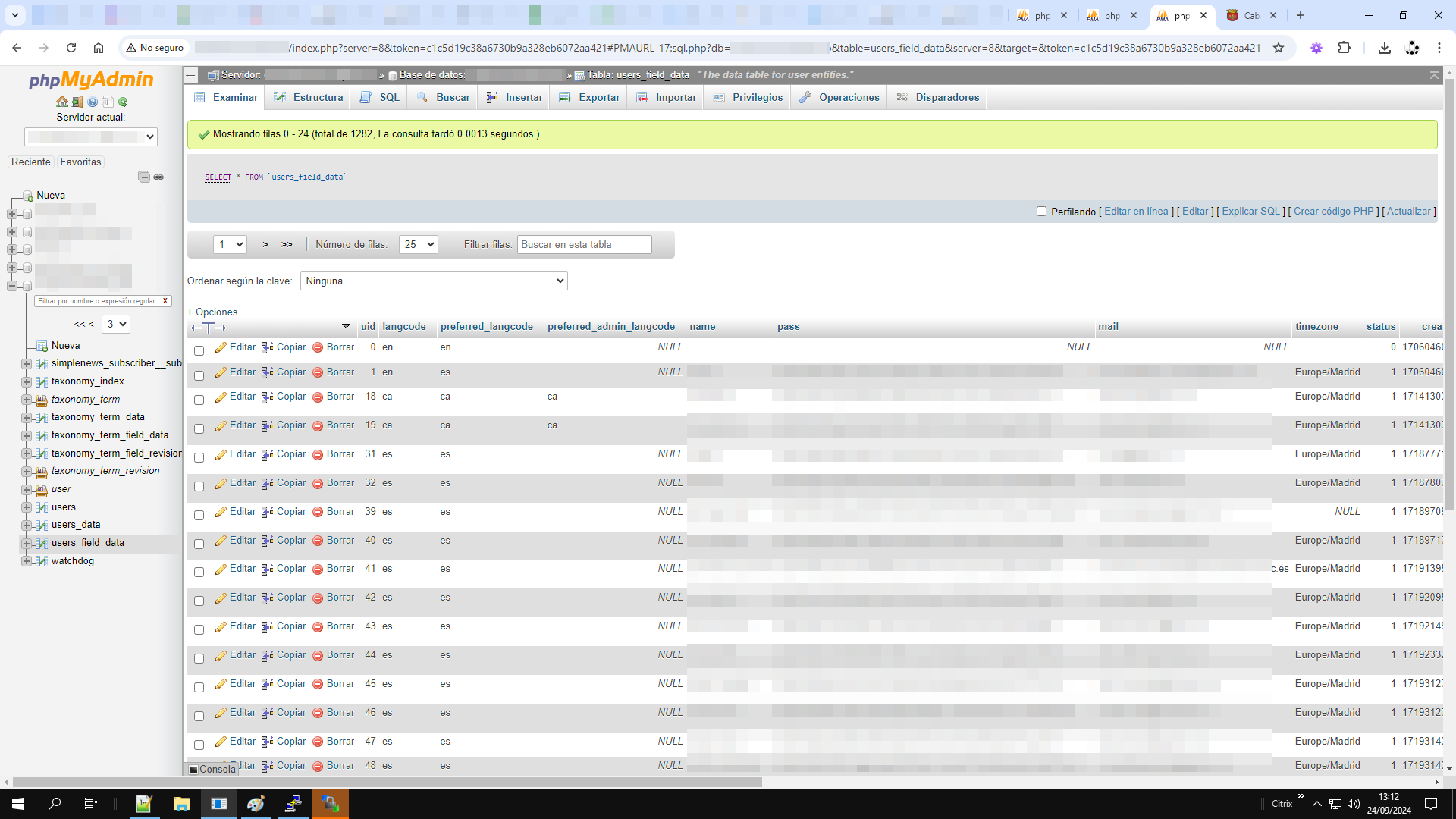
Task: Reload the navigation panel icon
Action: [123, 102]
